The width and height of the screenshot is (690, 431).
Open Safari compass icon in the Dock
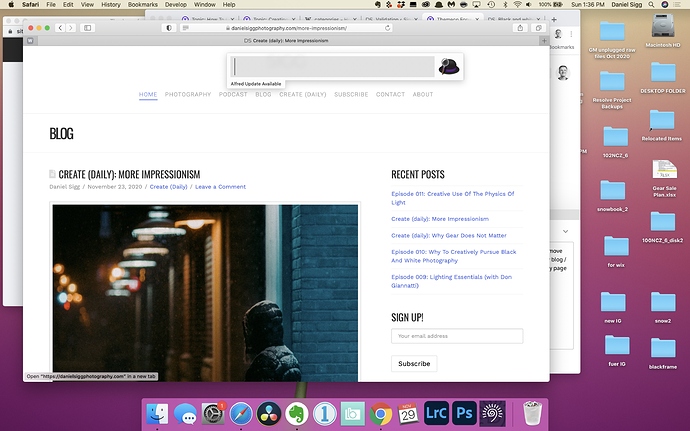click(x=241, y=414)
